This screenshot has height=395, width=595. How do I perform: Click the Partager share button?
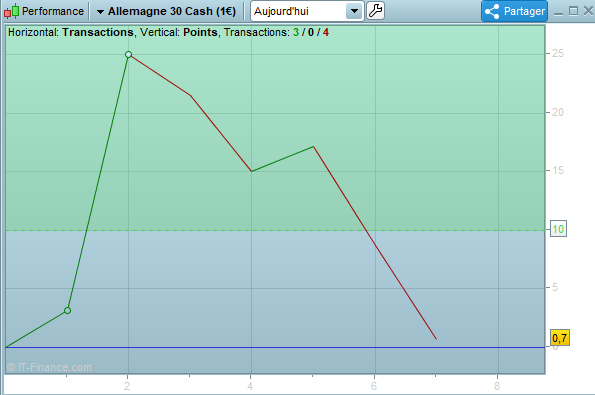515,11
